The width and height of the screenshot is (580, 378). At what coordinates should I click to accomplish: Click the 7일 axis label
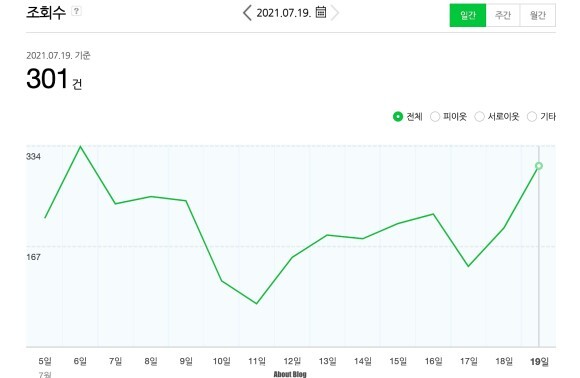[x=115, y=361]
